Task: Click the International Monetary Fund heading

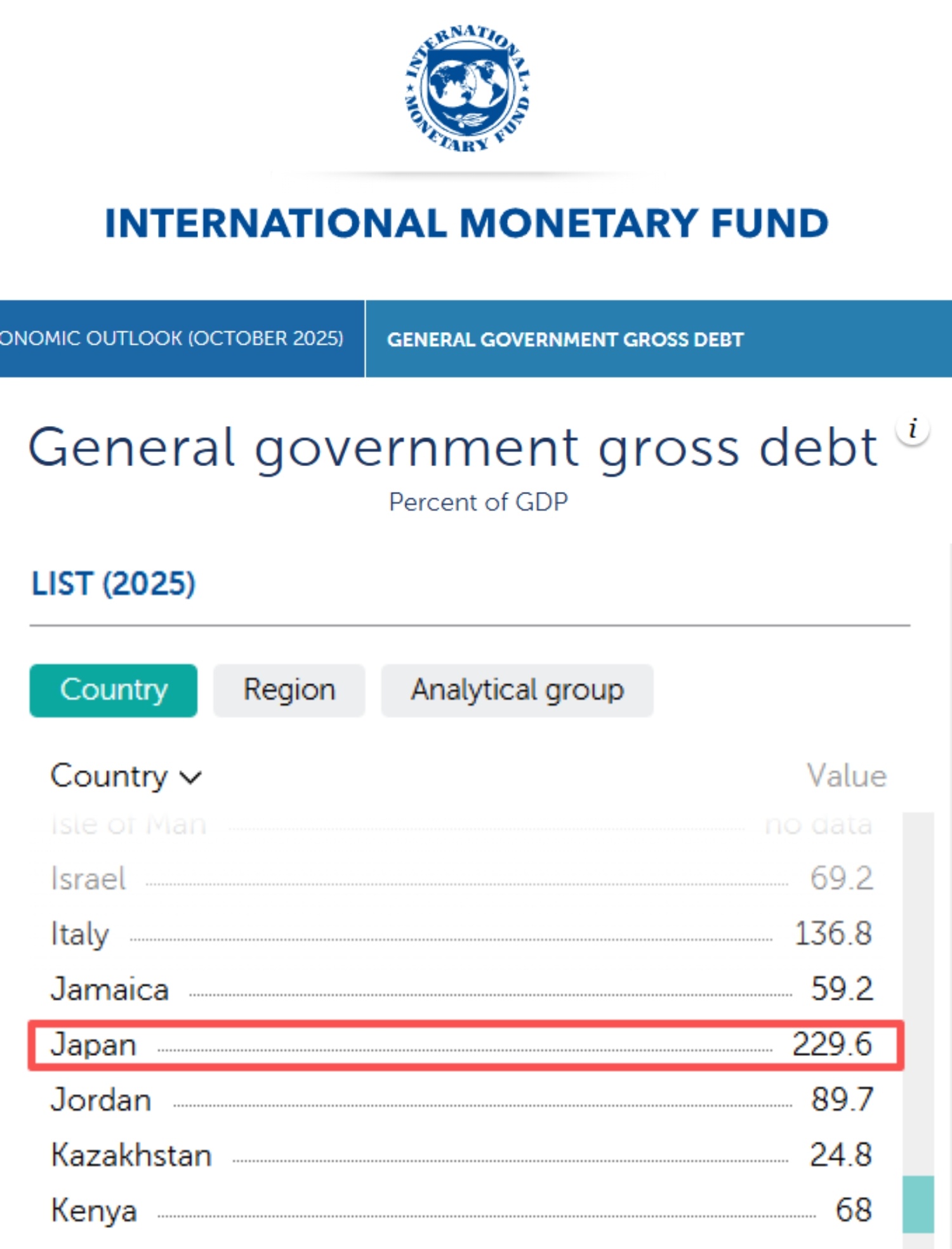Action: tap(466, 224)
